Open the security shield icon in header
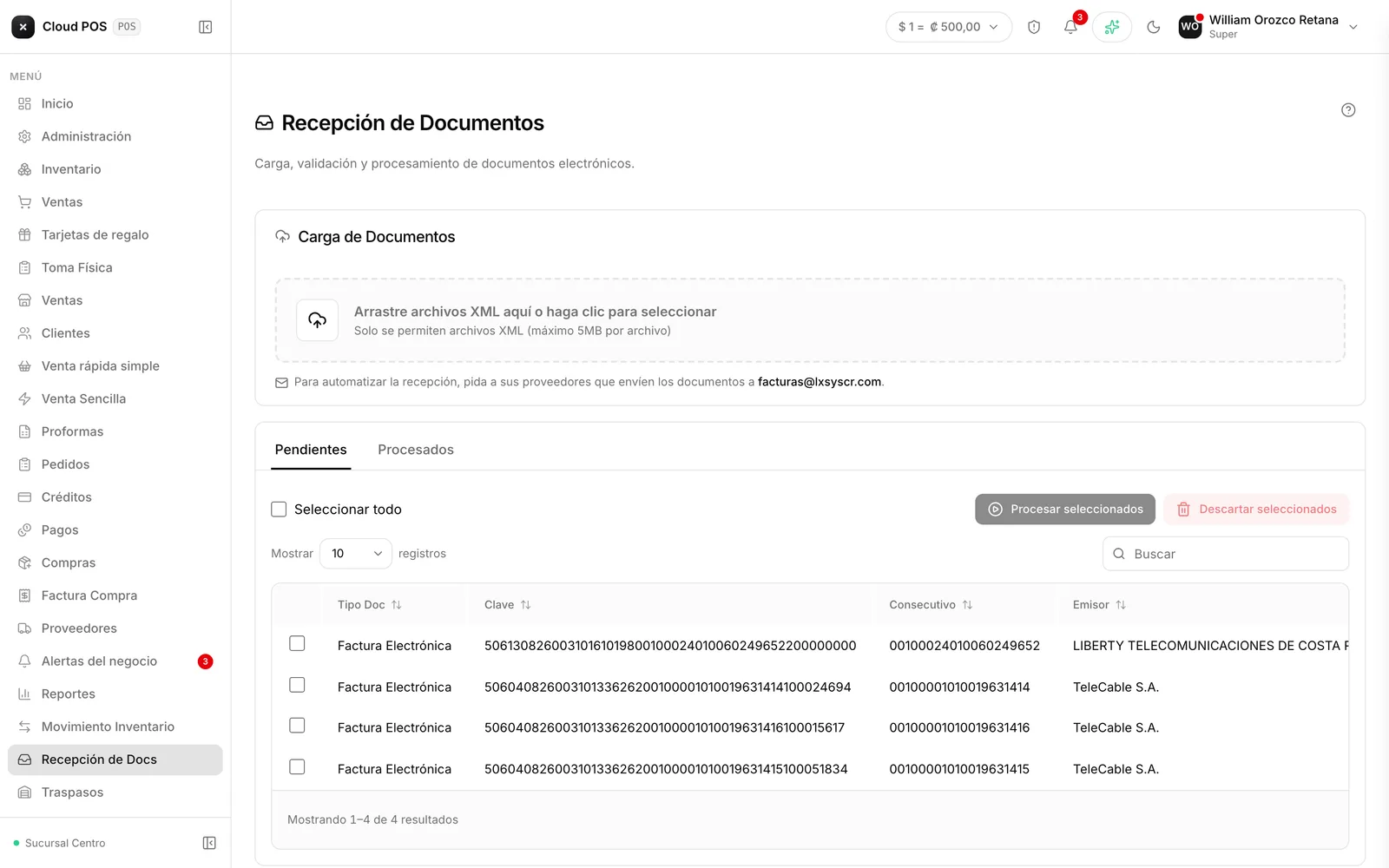 1034,27
